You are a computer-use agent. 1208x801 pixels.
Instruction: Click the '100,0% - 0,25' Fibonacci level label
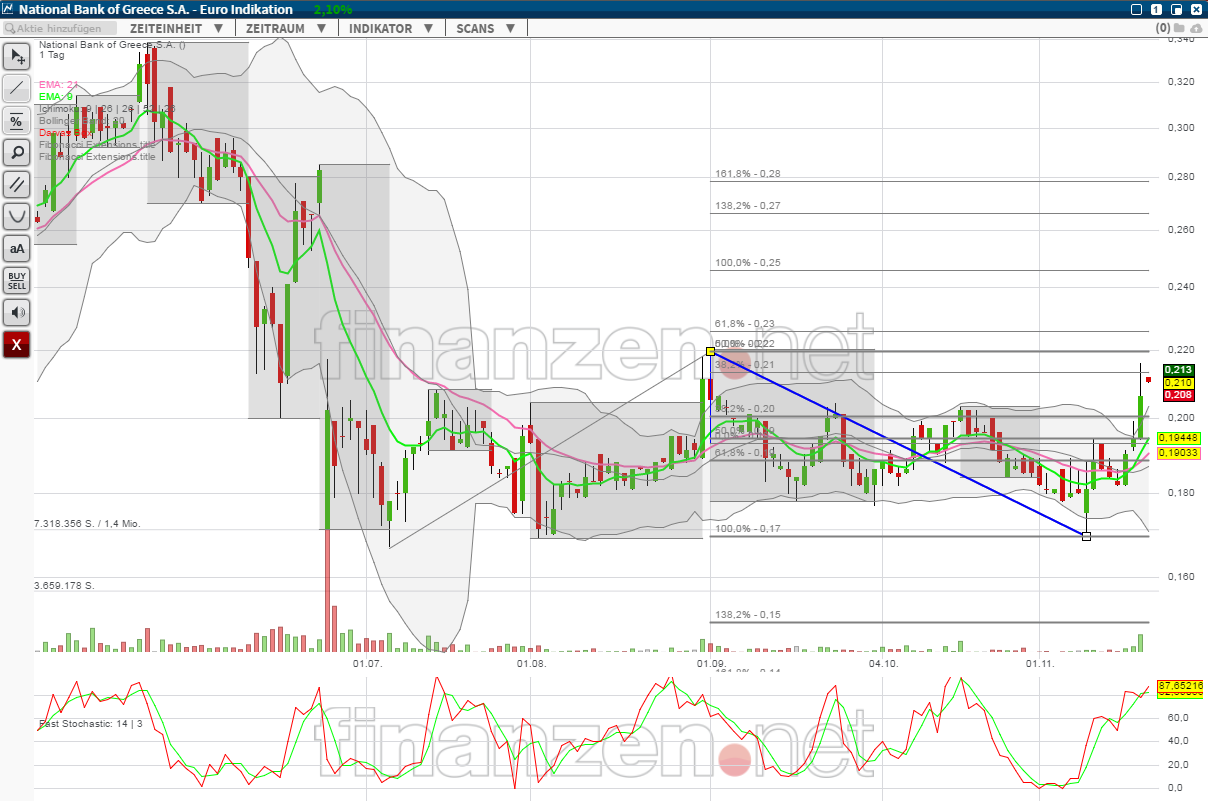coord(748,263)
